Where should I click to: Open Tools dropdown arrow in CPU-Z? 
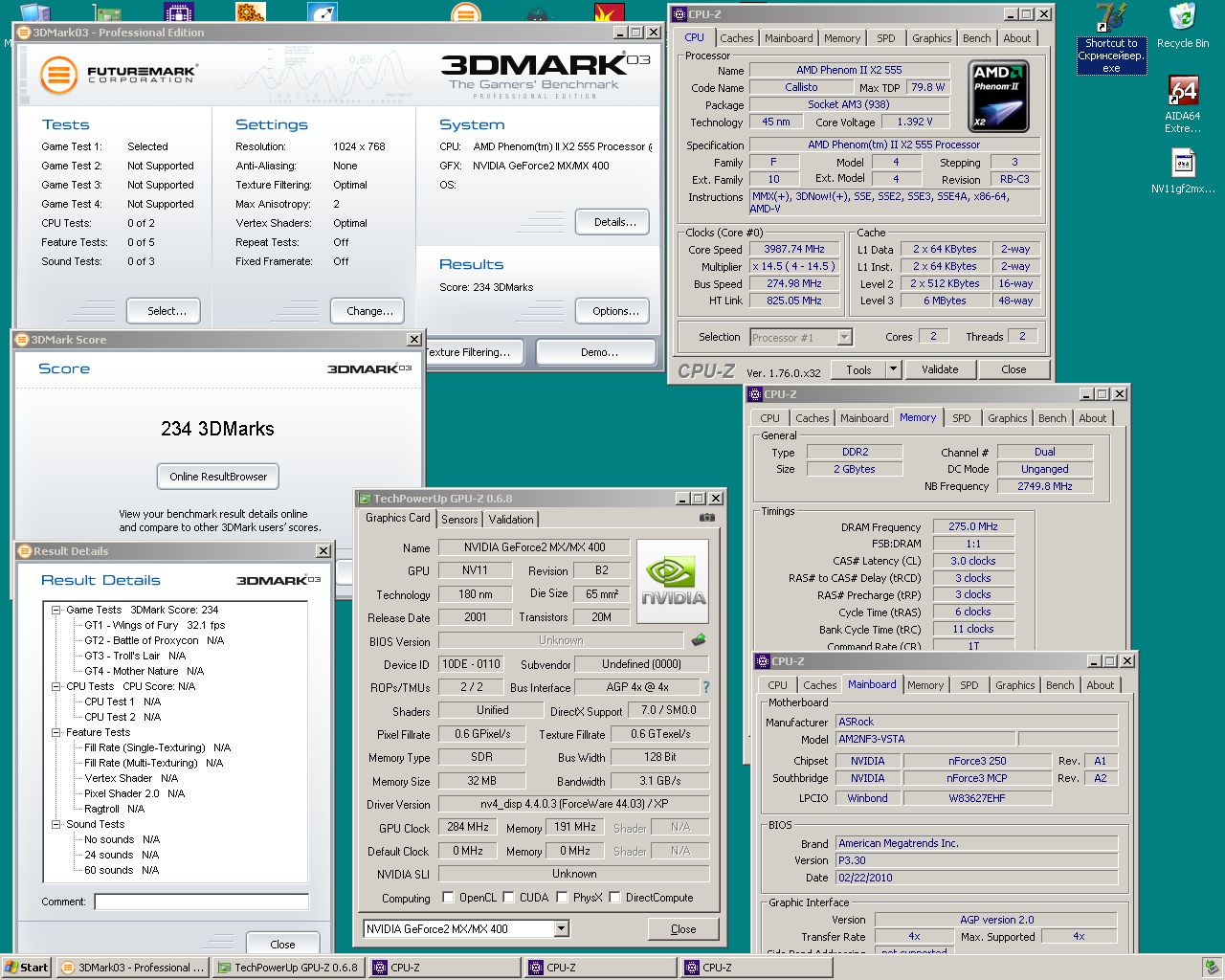(893, 369)
